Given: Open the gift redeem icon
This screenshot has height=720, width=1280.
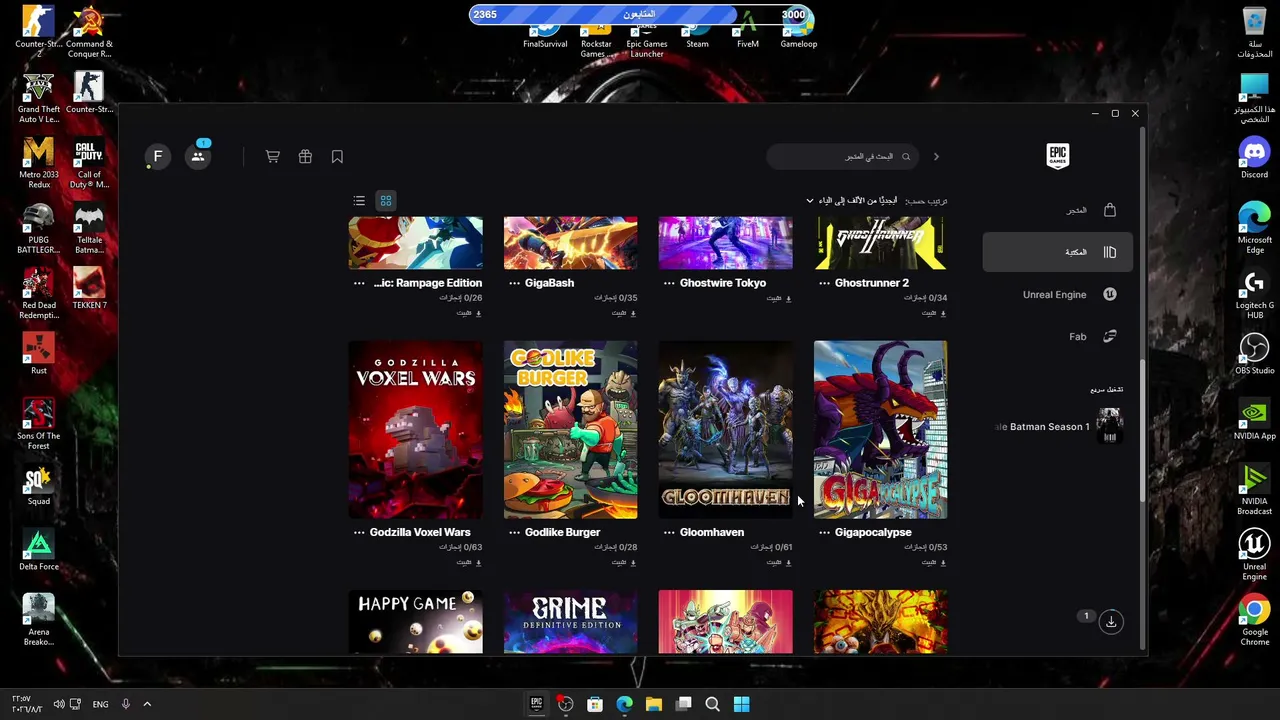Looking at the screenshot, I should click(x=305, y=157).
